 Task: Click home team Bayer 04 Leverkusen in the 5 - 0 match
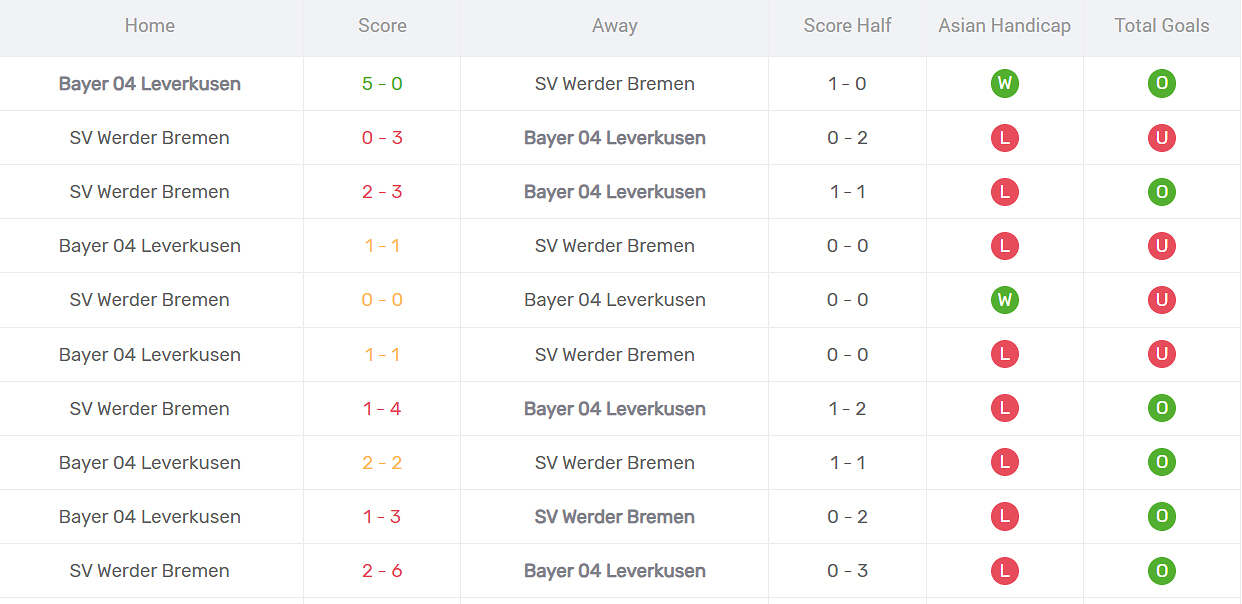(150, 84)
